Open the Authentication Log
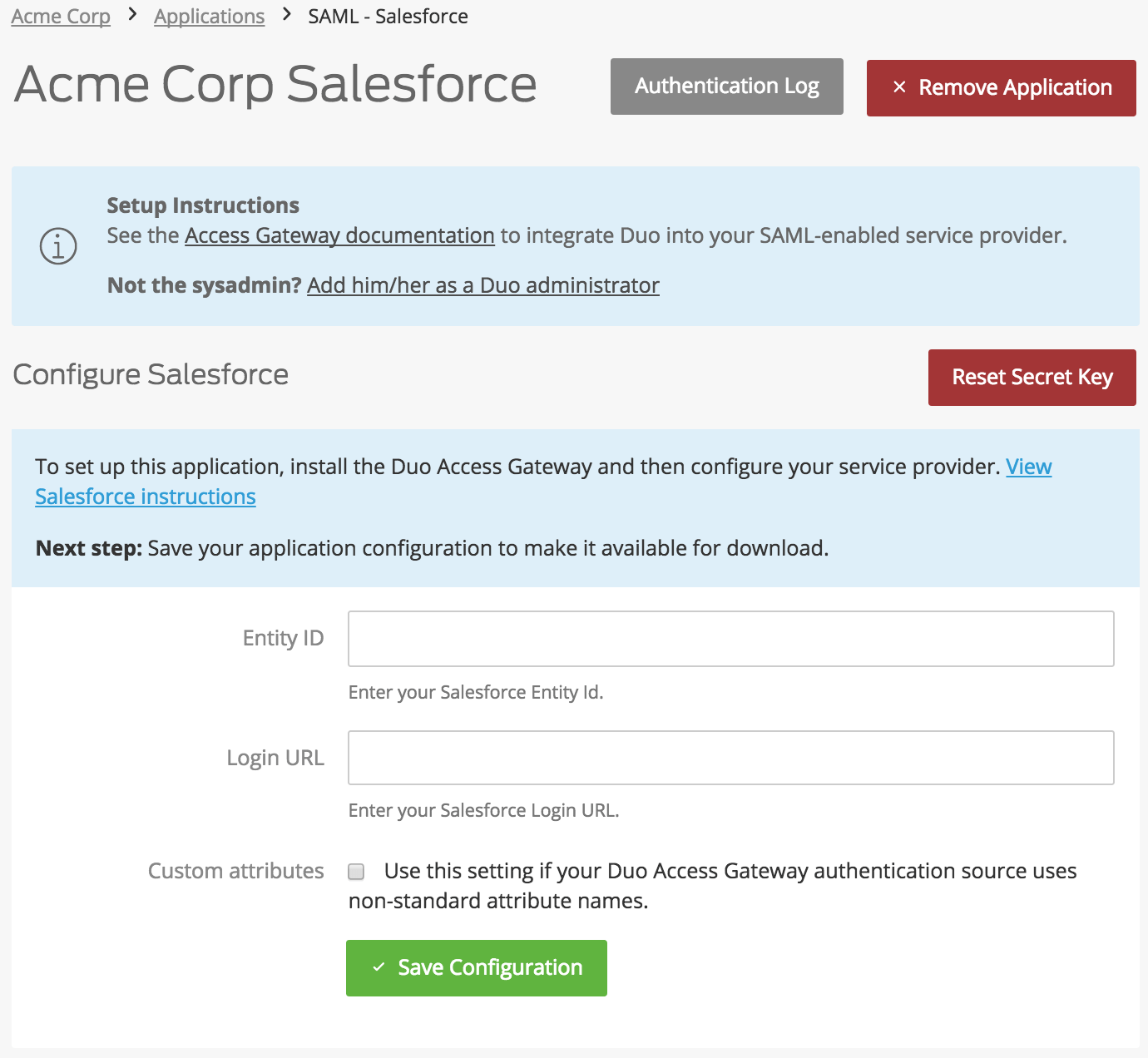Image resolution: width=1148 pixels, height=1058 pixels. [x=725, y=86]
